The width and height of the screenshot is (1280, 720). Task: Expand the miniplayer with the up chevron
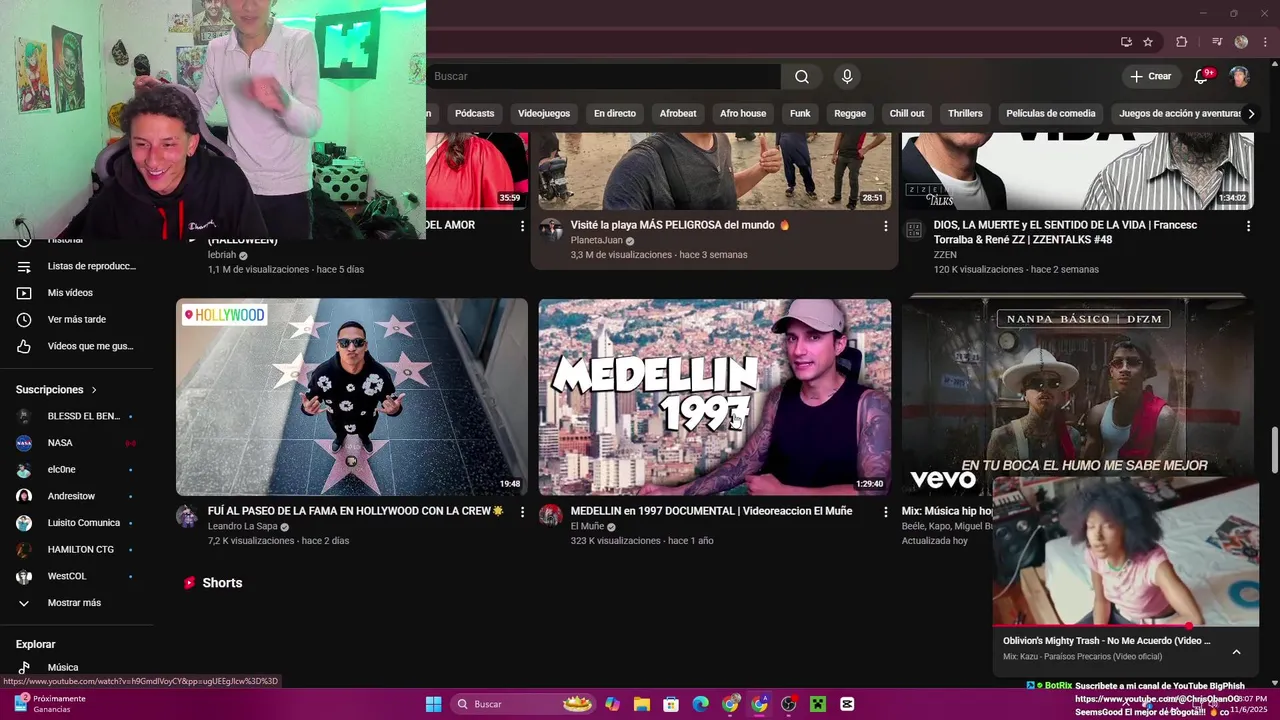click(x=1236, y=652)
